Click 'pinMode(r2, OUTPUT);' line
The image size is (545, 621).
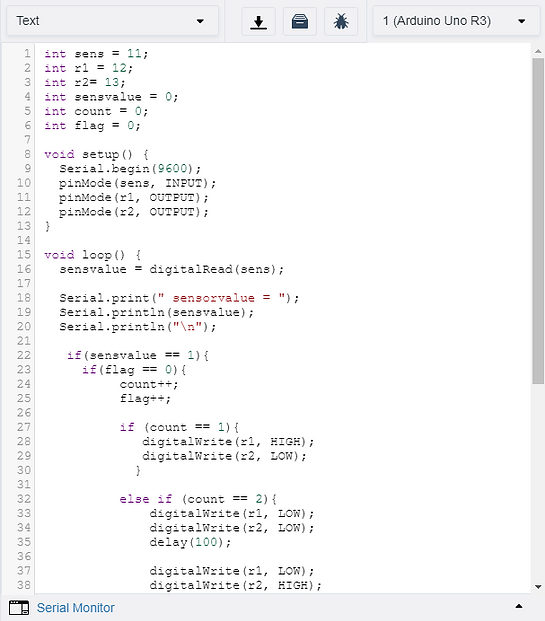(x=134, y=212)
